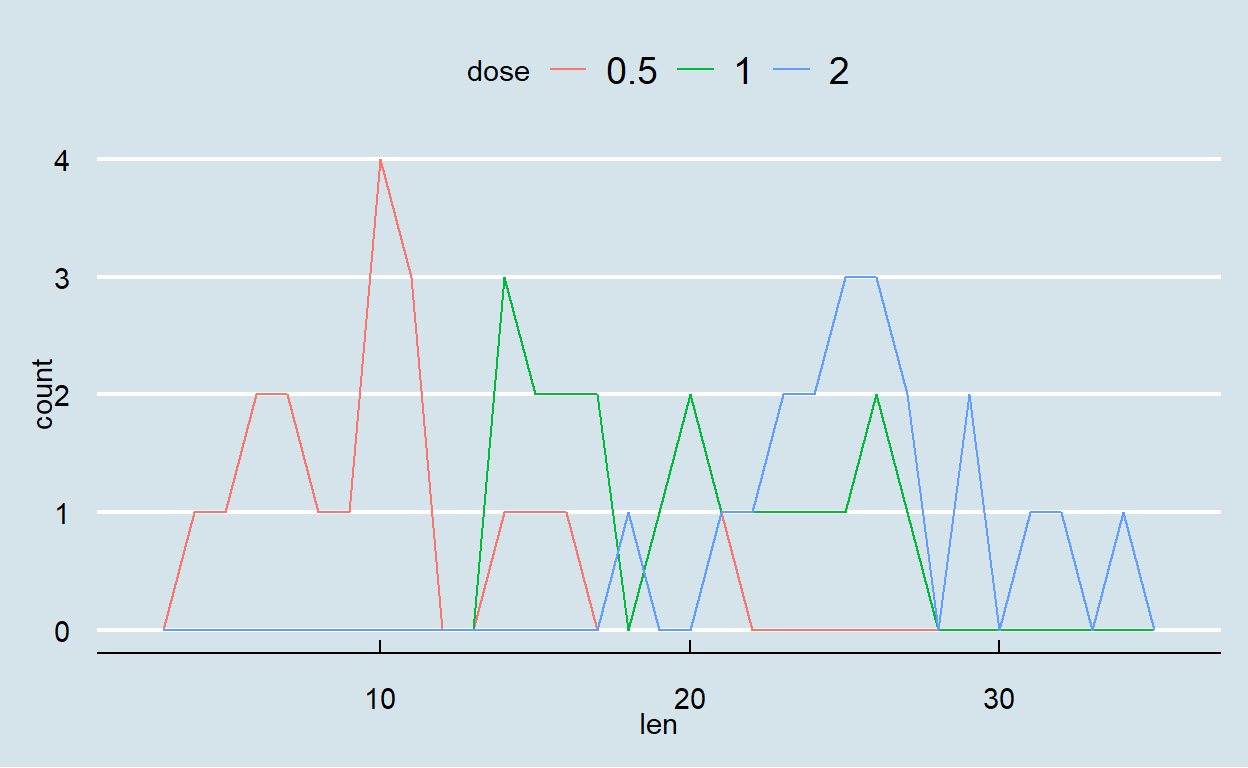Select the "2" legend label
The image size is (1248, 768).
click(838, 72)
